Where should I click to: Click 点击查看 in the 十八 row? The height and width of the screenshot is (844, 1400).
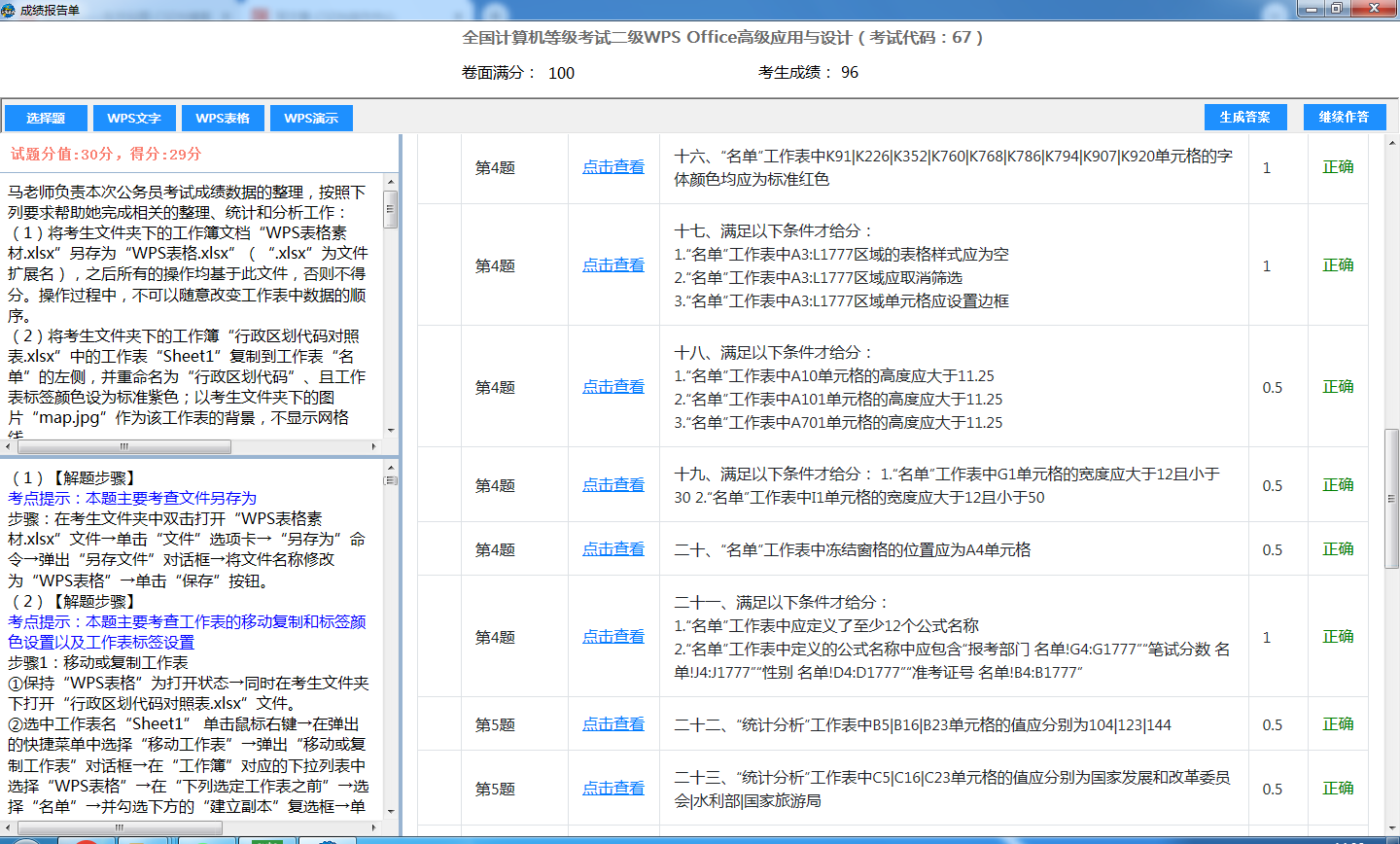(613, 387)
